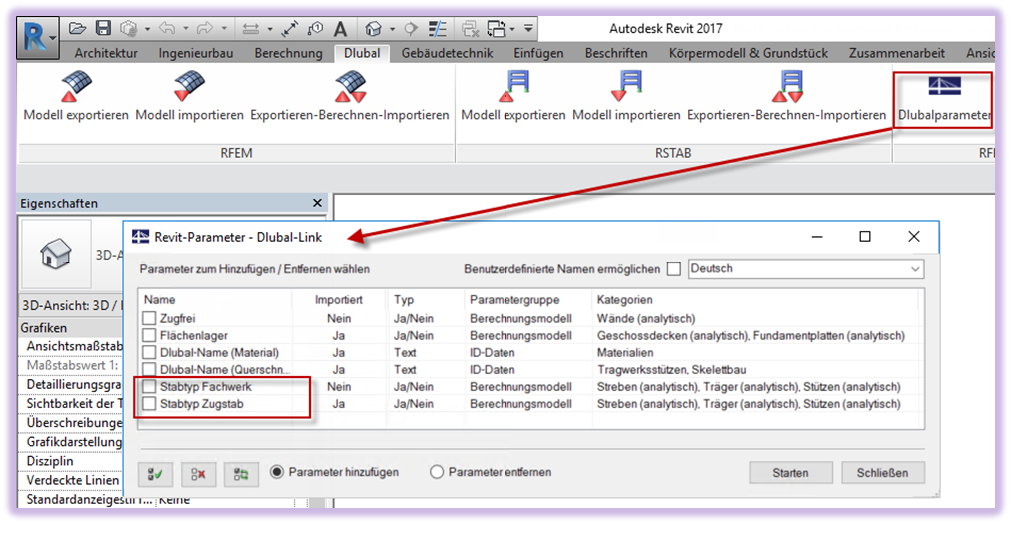Tick the Dlubal-Name (Material) checkbox
Screen dimensions: 1012x538
point(149,352)
